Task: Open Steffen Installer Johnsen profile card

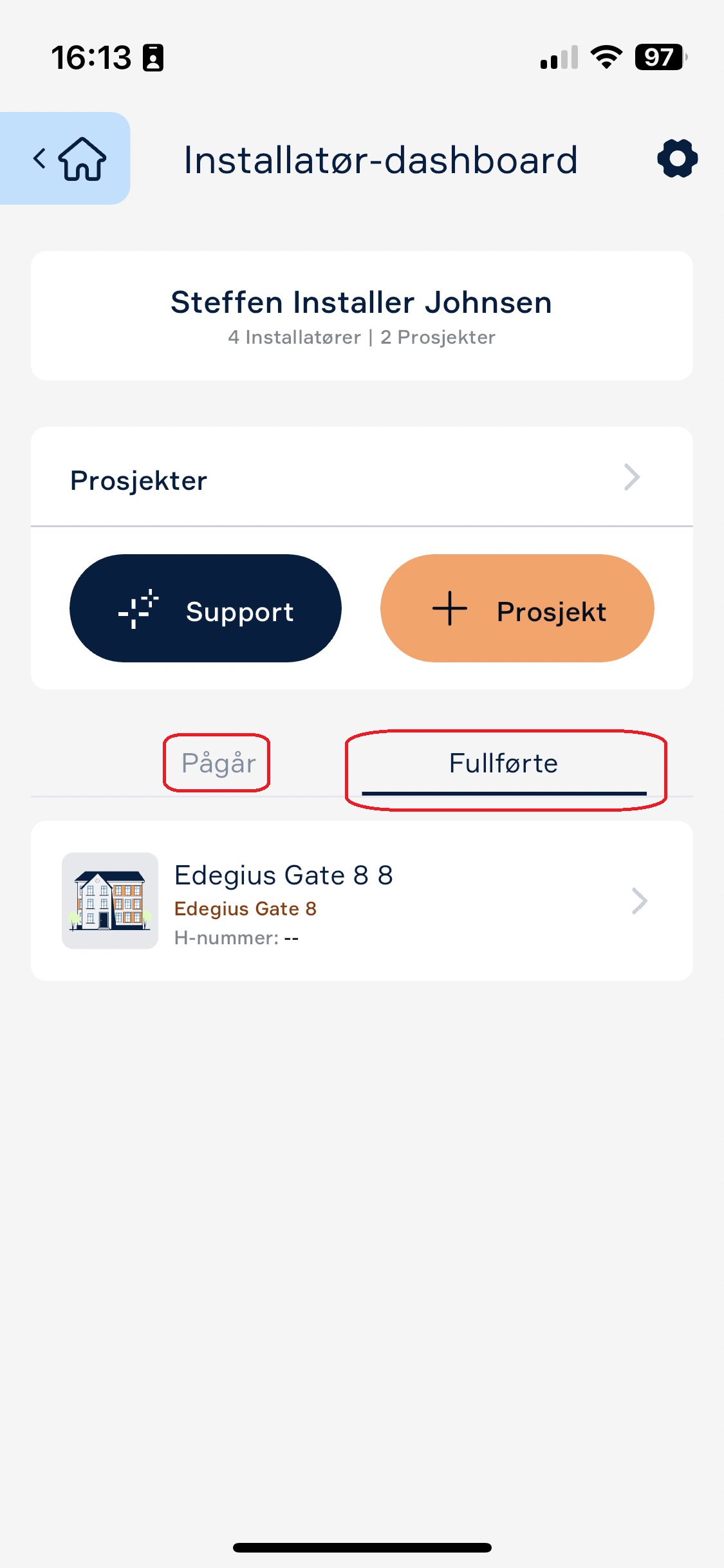Action: point(362,316)
